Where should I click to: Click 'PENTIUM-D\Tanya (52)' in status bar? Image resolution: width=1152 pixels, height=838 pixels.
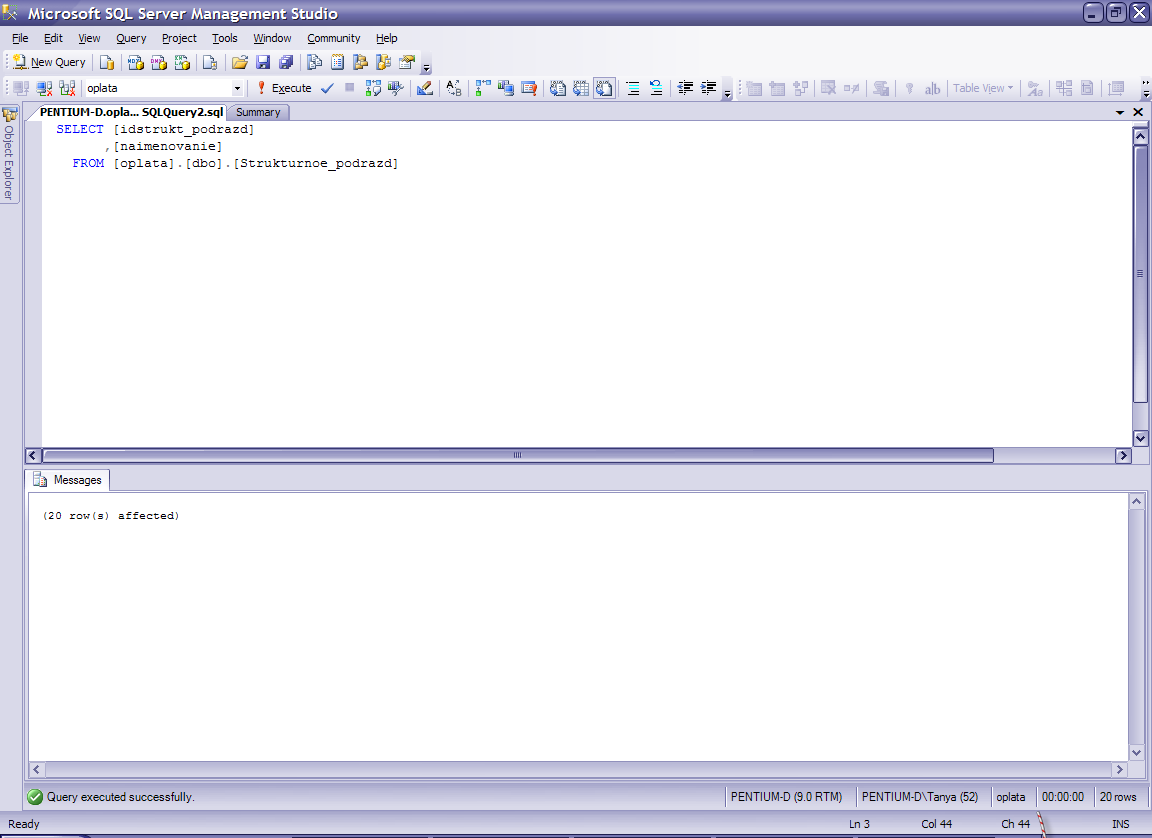click(920, 797)
